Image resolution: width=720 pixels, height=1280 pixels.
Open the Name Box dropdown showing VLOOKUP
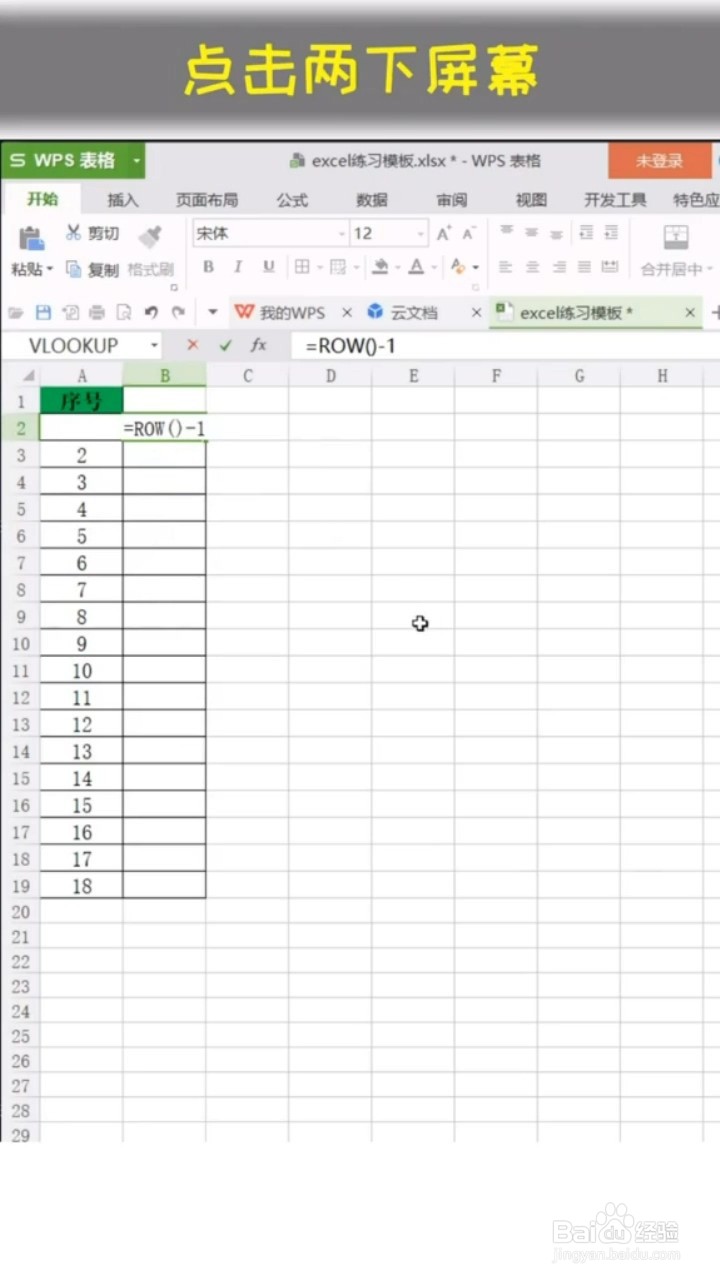click(x=154, y=345)
